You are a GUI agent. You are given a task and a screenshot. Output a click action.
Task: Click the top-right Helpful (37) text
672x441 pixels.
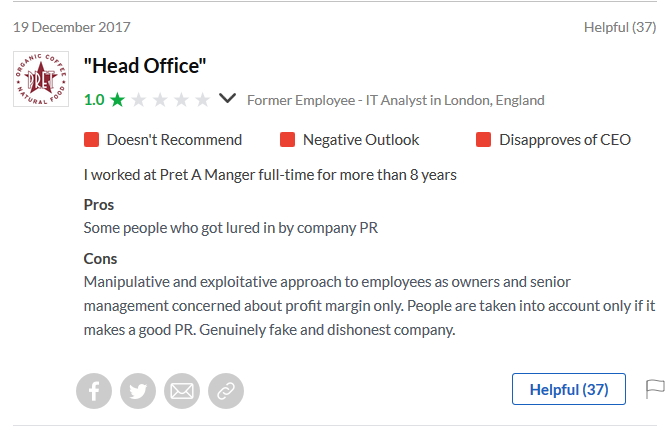coord(619,27)
